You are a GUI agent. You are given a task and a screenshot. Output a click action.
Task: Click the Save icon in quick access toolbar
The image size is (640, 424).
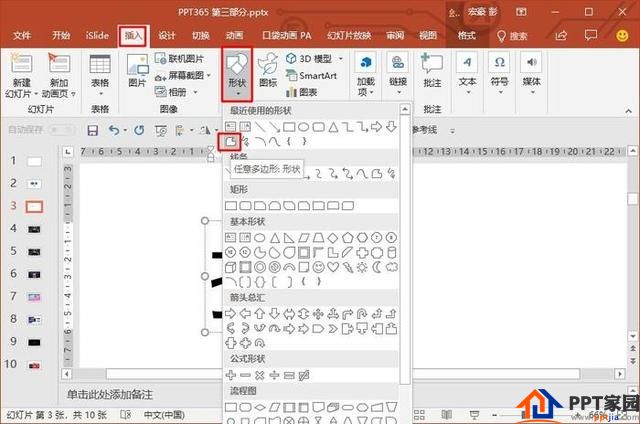point(93,130)
